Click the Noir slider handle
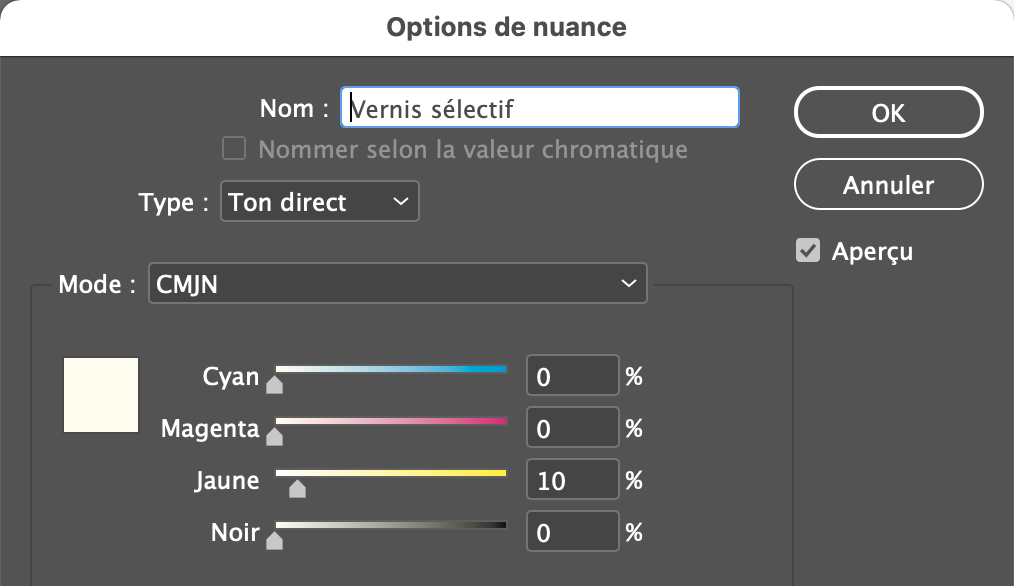Screen dimensions: 1014x586 click(275, 541)
